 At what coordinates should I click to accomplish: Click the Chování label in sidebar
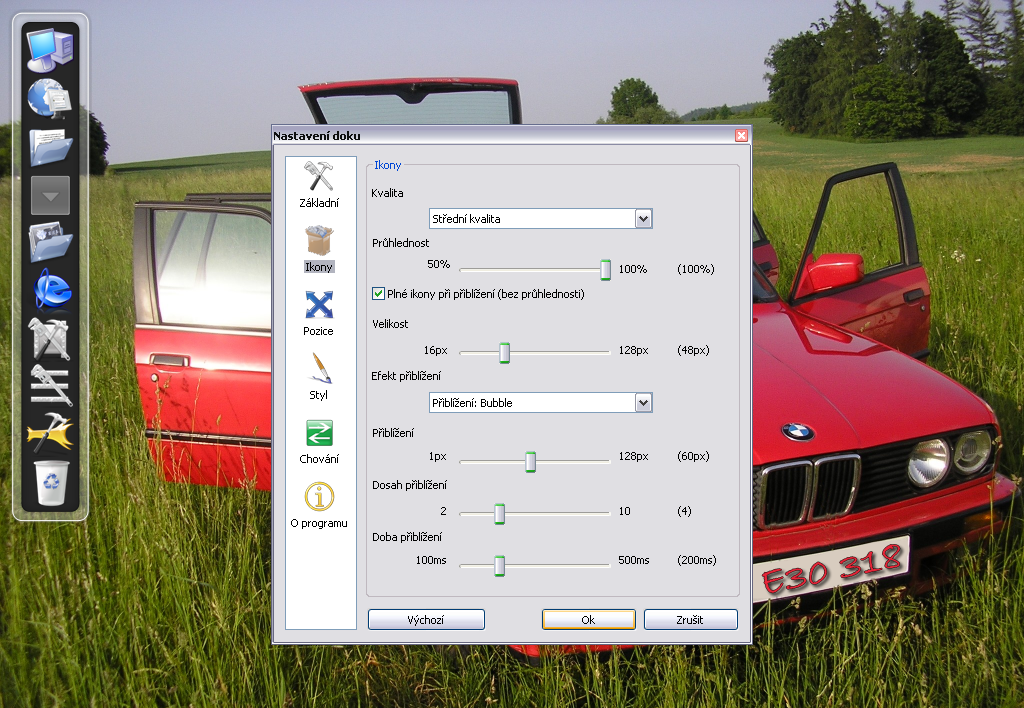pos(319,459)
